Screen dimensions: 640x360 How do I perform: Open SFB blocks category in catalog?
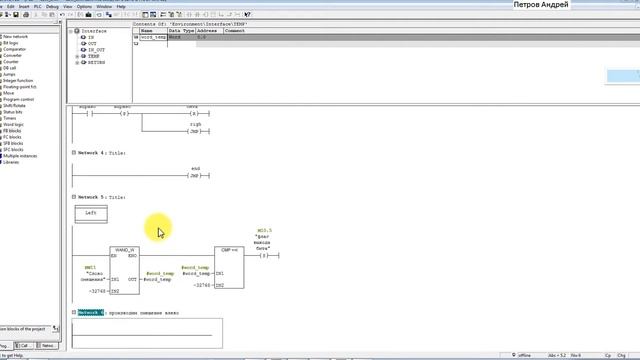(13, 144)
